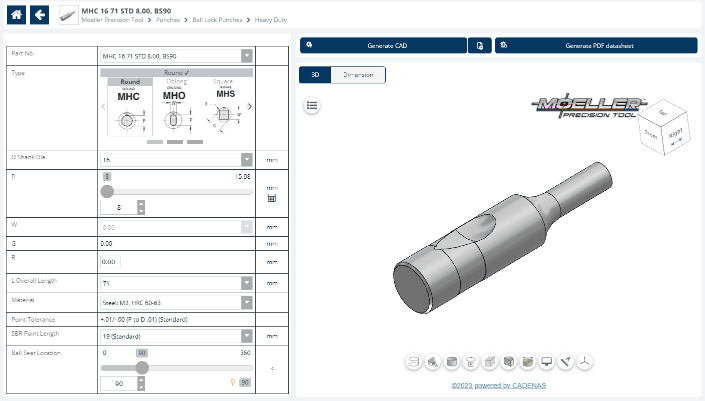Screen dimensions: 705x401
Task: Open the 3D viewer list menu icon
Action: pyautogui.click(x=312, y=104)
